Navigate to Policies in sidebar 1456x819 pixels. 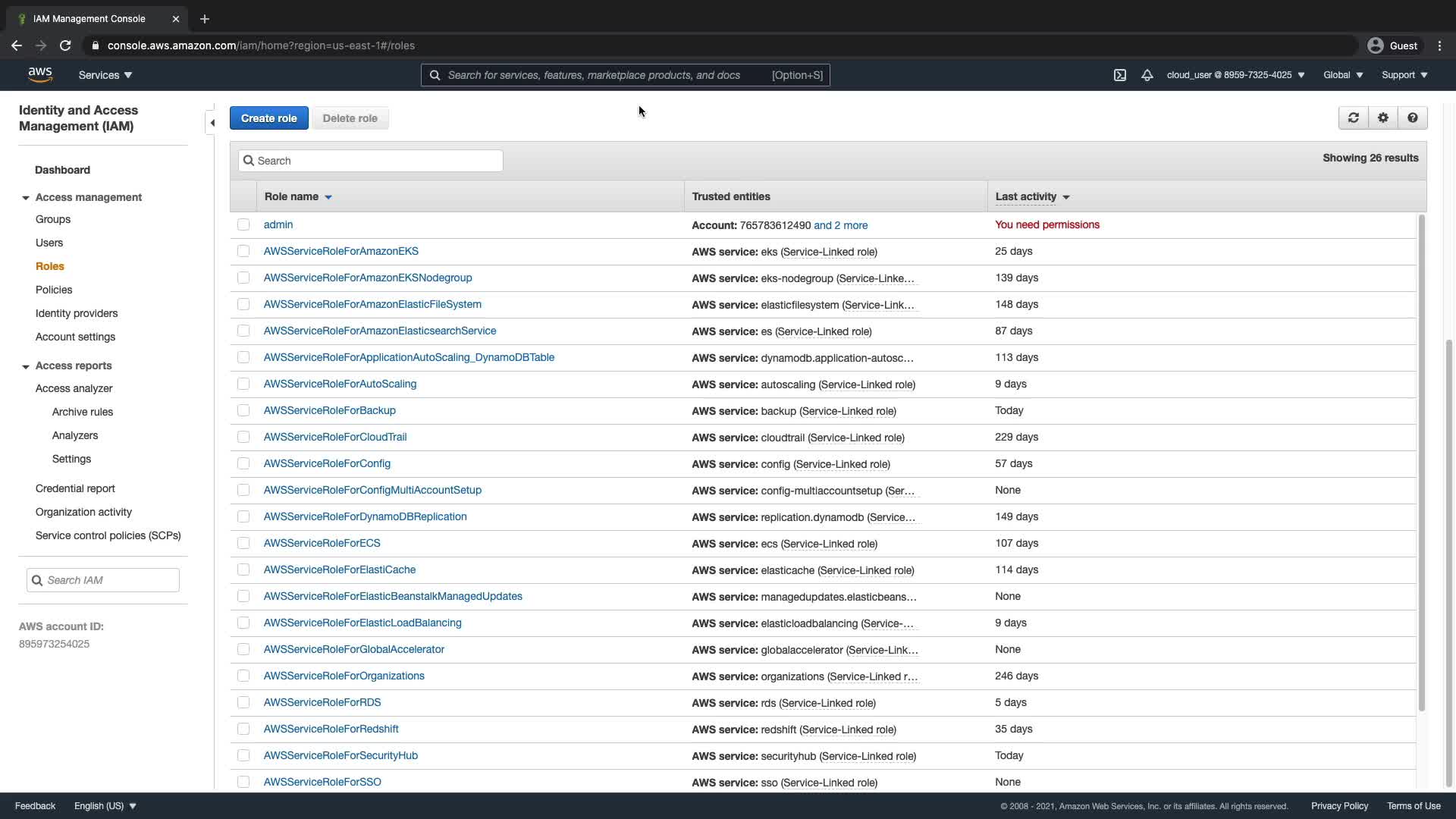click(x=54, y=290)
